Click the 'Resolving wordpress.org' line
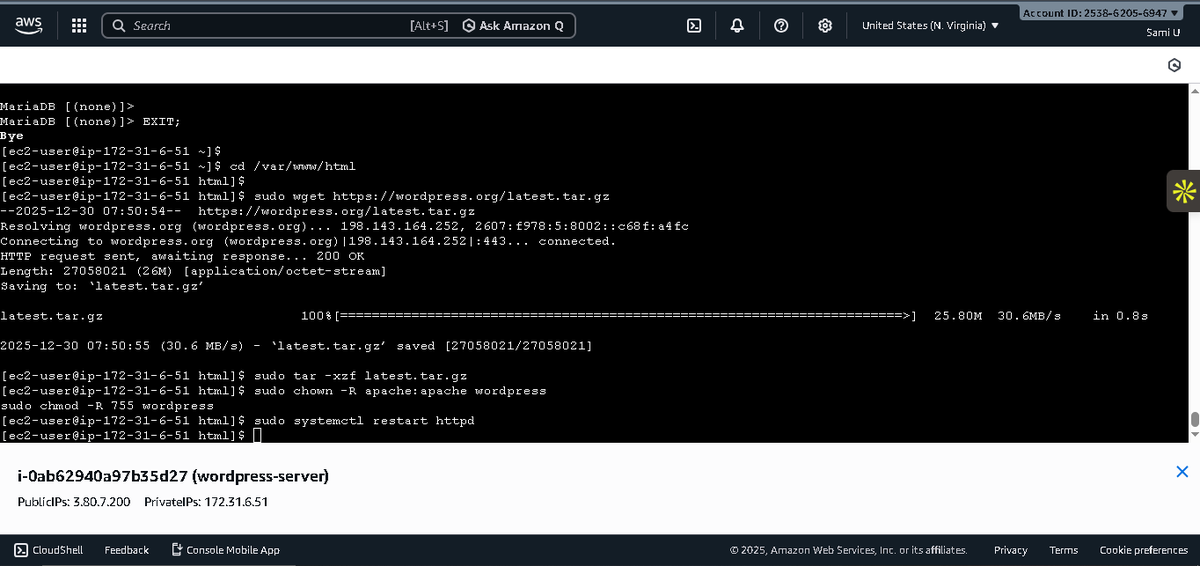Screen dimensions: 1200x566 coord(344,226)
